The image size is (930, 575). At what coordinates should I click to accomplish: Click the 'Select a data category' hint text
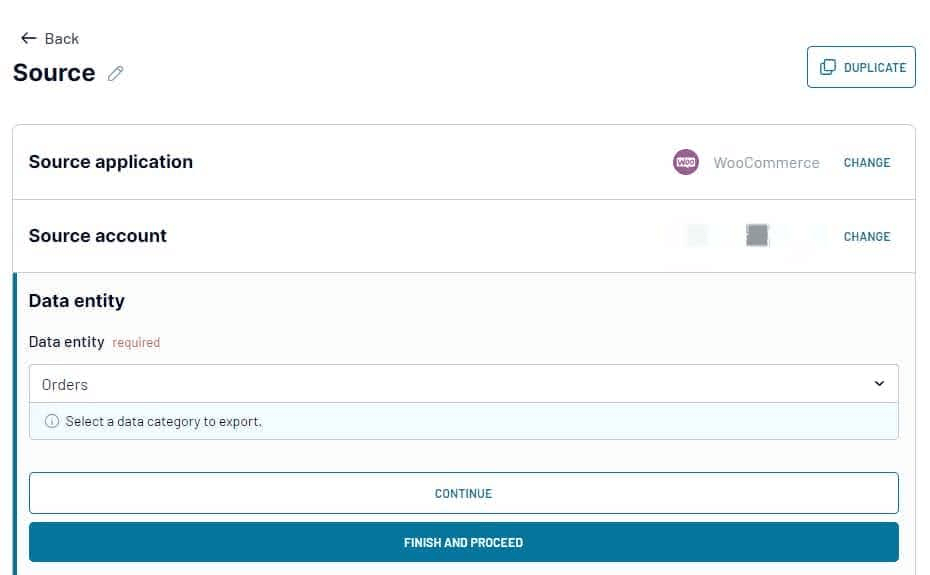point(163,421)
